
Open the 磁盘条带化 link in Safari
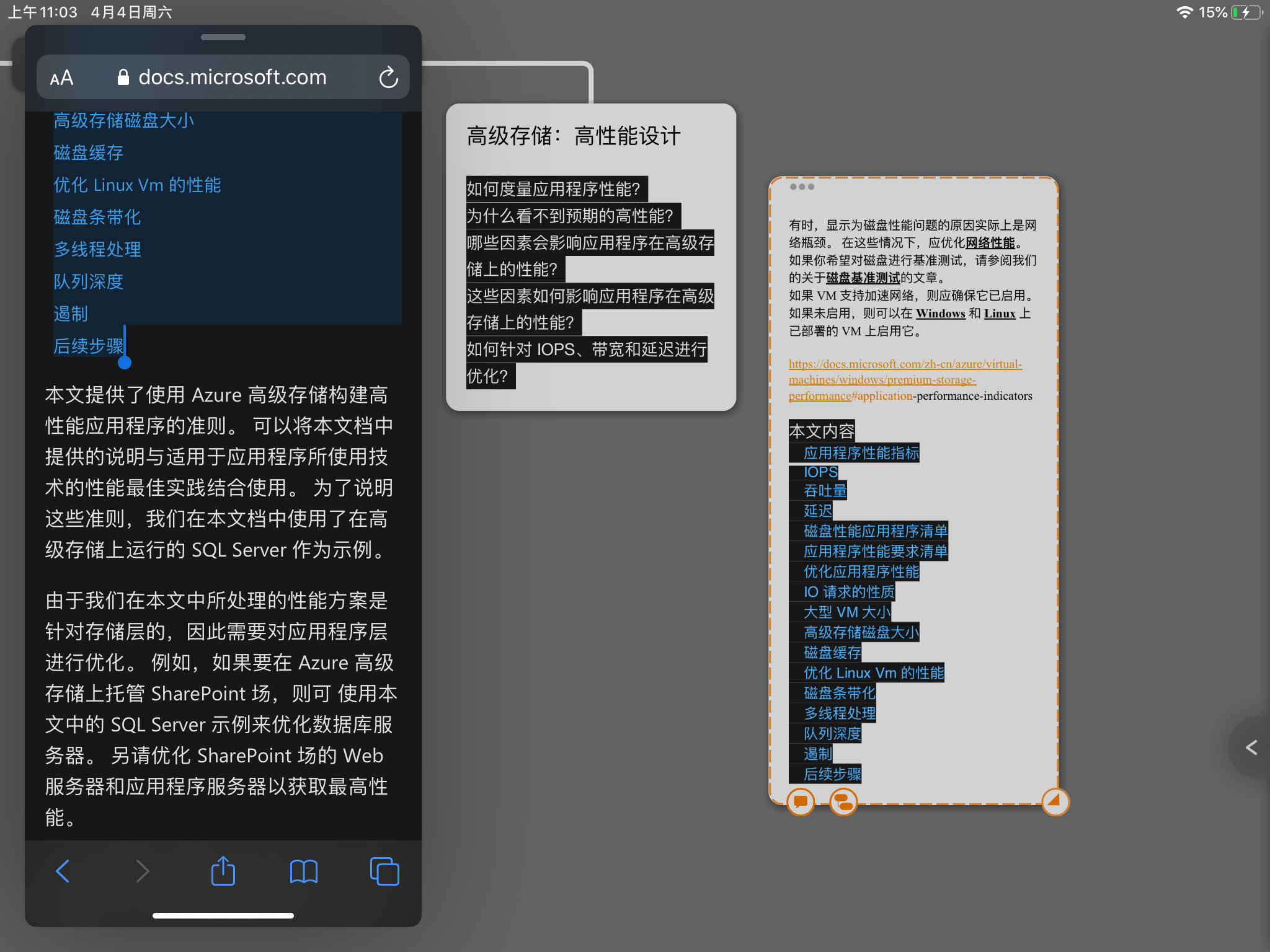97,217
